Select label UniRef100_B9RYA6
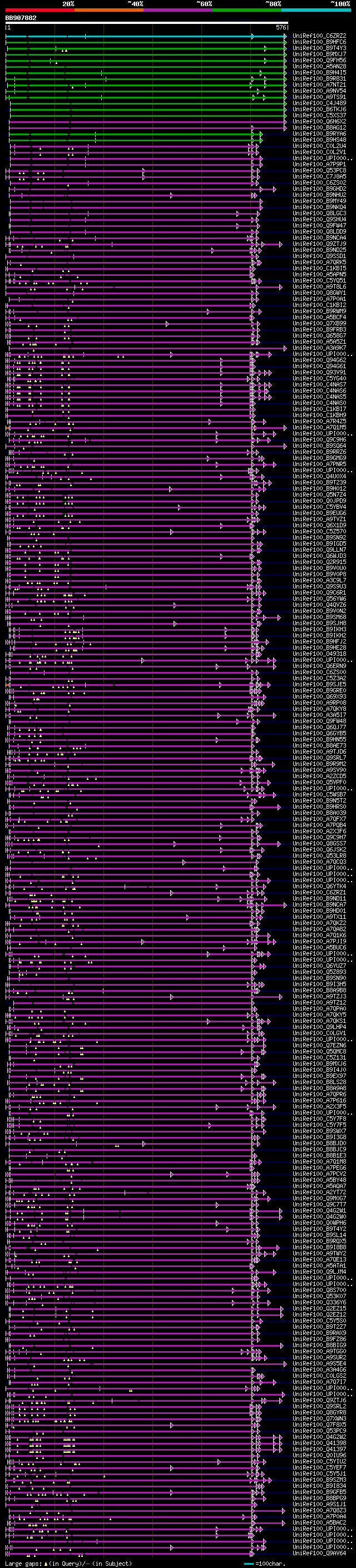 (x=319, y=134)
